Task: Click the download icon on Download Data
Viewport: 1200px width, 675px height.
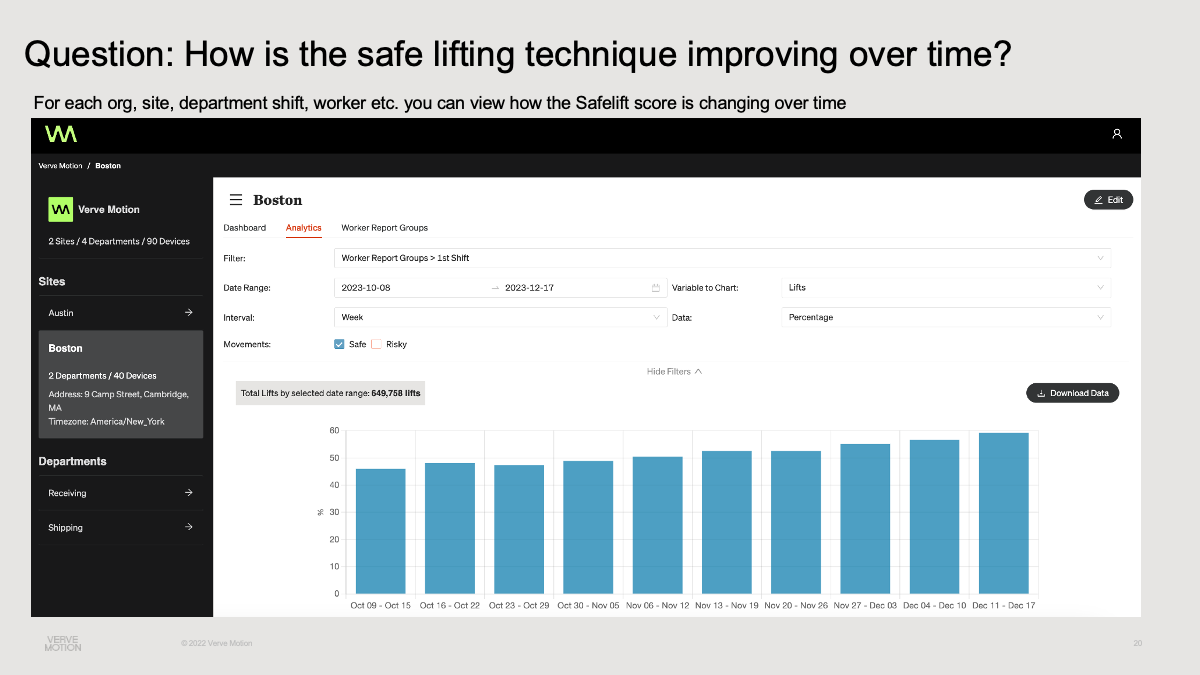Action: click(x=1040, y=392)
